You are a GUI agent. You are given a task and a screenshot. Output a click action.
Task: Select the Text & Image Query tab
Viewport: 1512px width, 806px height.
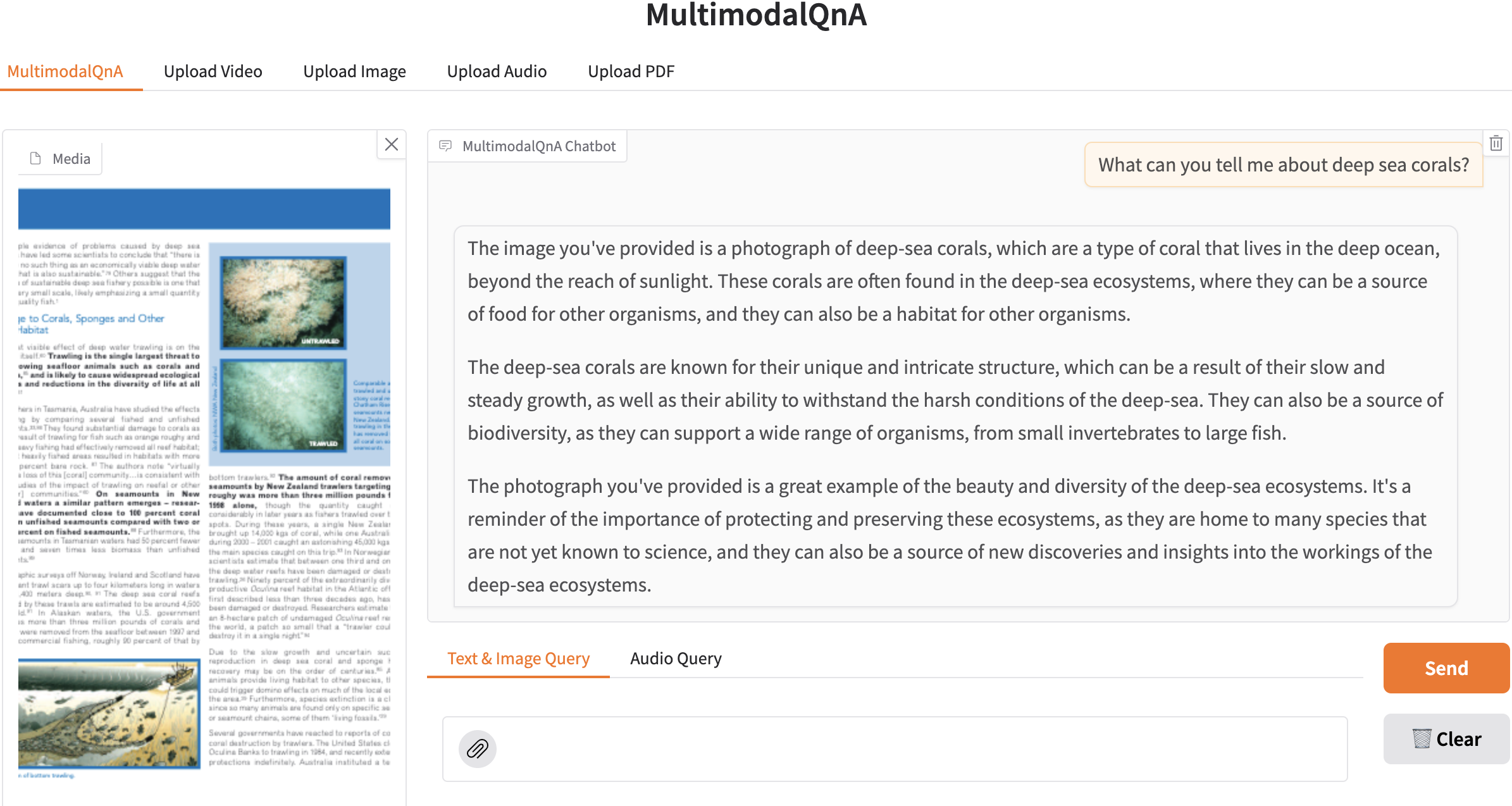point(518,659)
